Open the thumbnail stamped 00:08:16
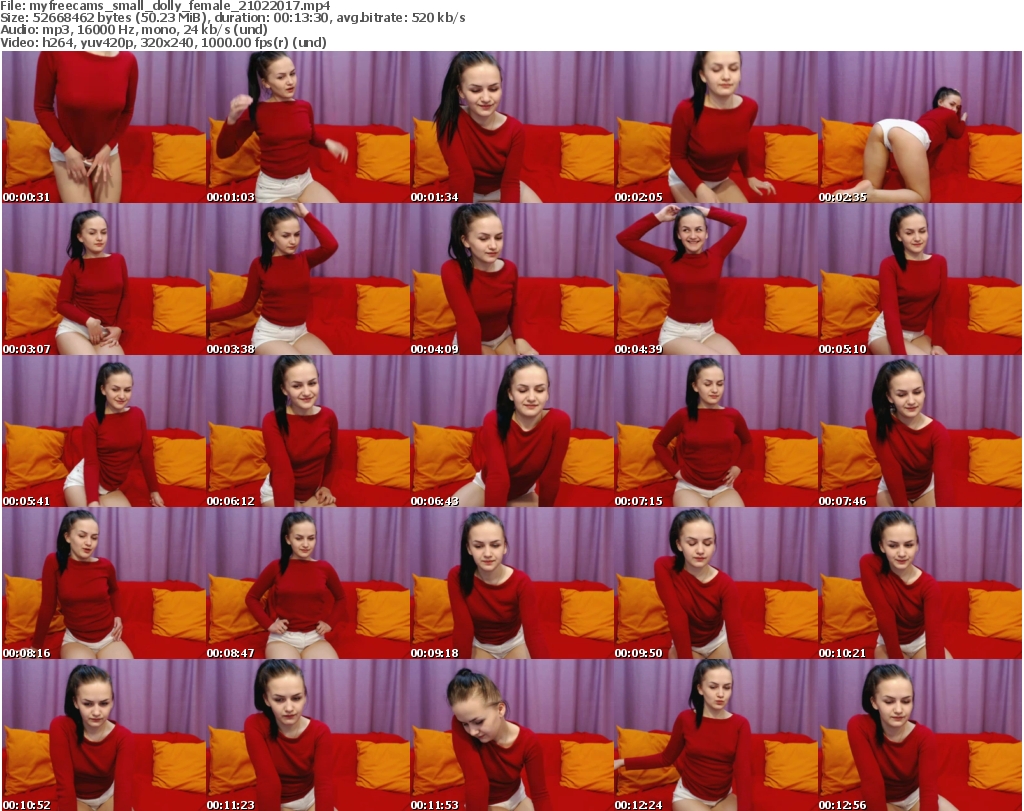The image size is (1024, 811). click(x=104, y=583)
